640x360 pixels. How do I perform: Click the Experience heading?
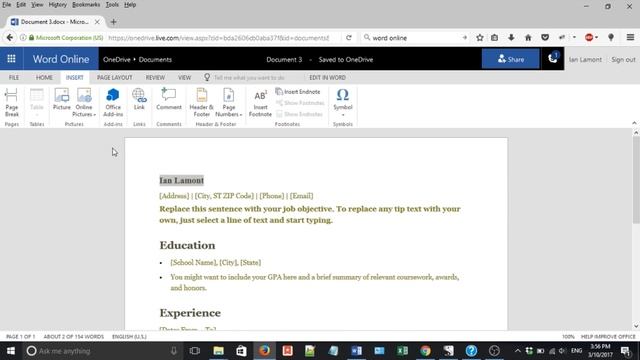[190, 313]
